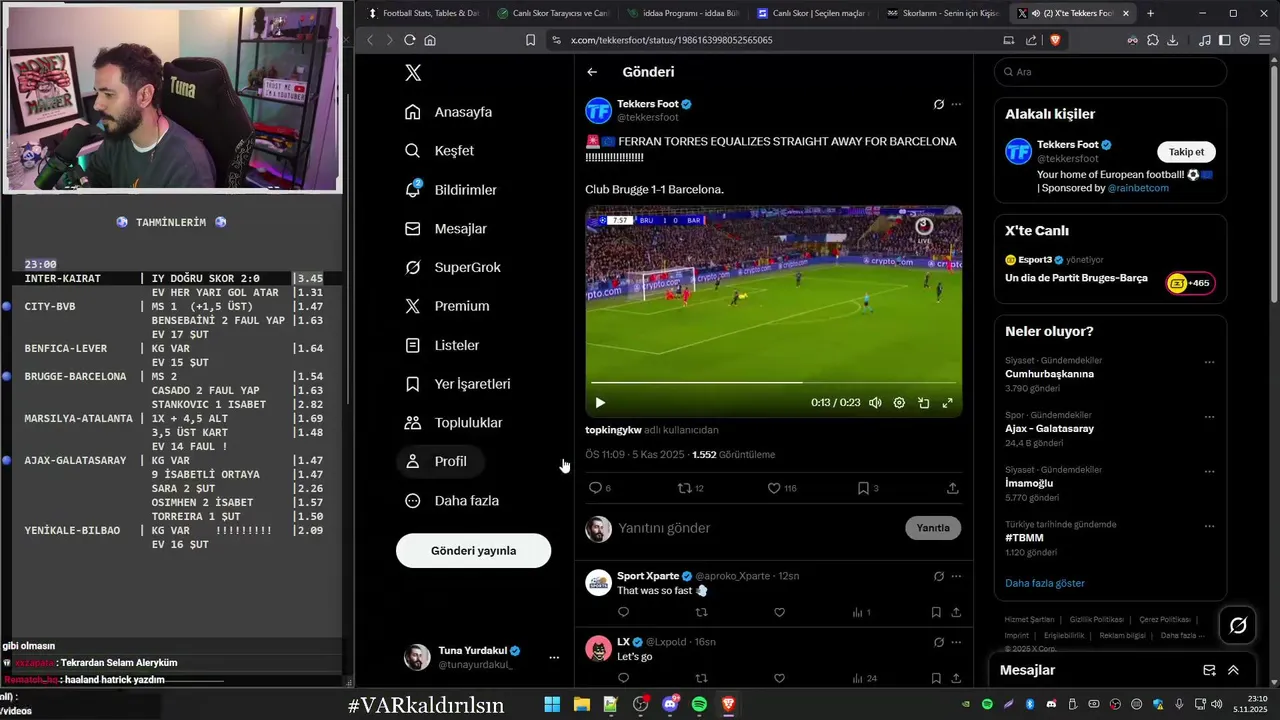Viewport: 1280px width, 720px height.
Task: Open Topluluklar communities
Action: pos(454,423)
